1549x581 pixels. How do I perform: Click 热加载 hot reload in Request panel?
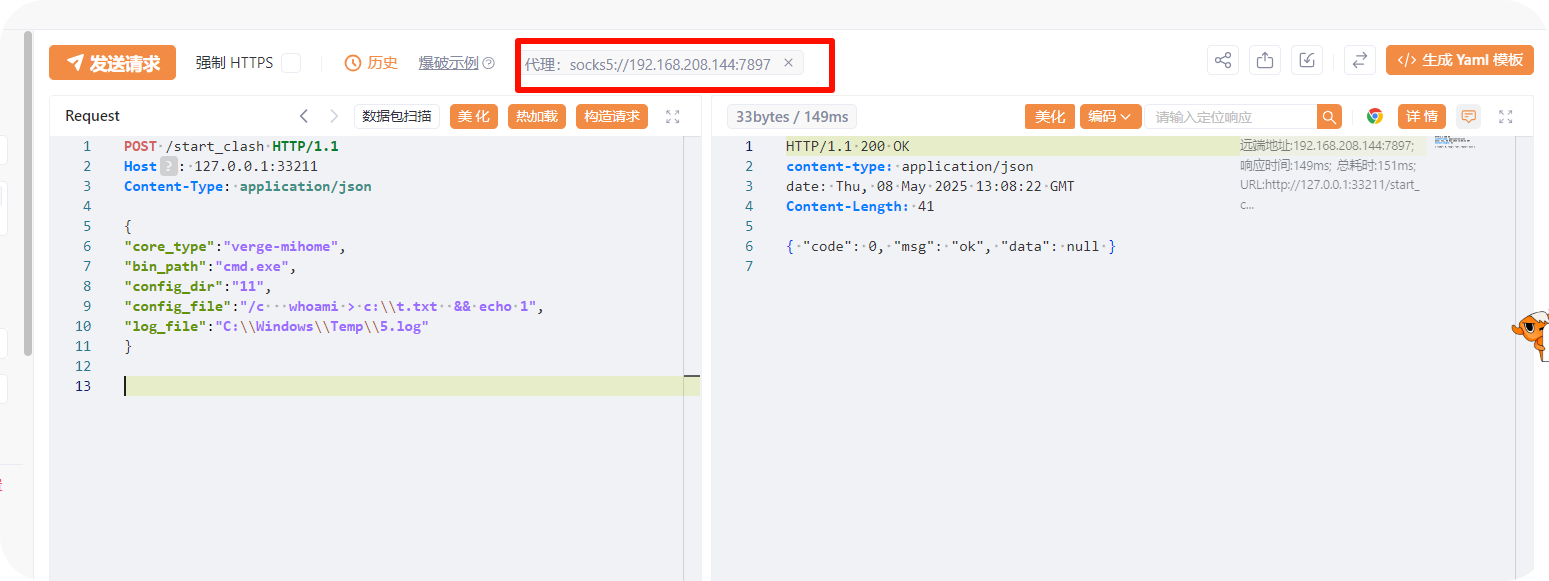pos(537,116)
